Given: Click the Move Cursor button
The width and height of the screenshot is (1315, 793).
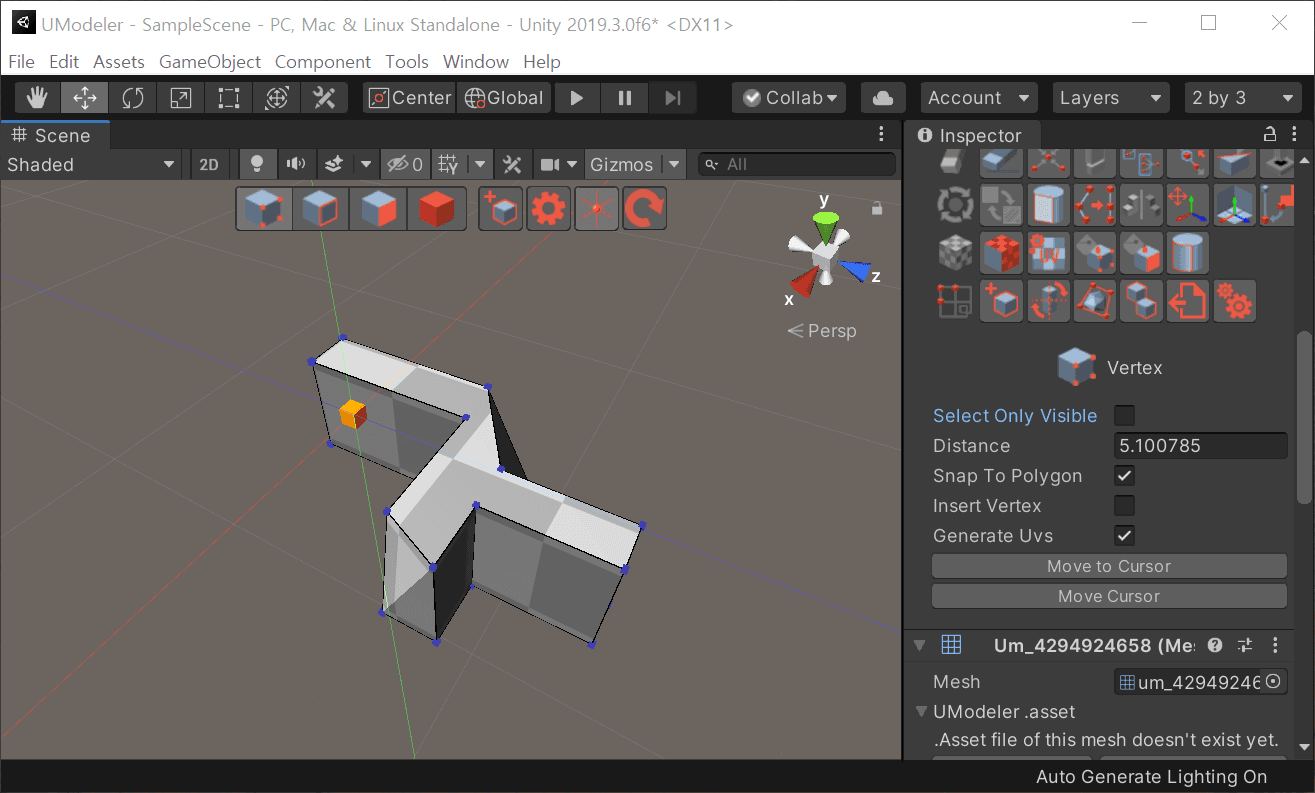Looking at the screenshot, I should click(1109, 596).
